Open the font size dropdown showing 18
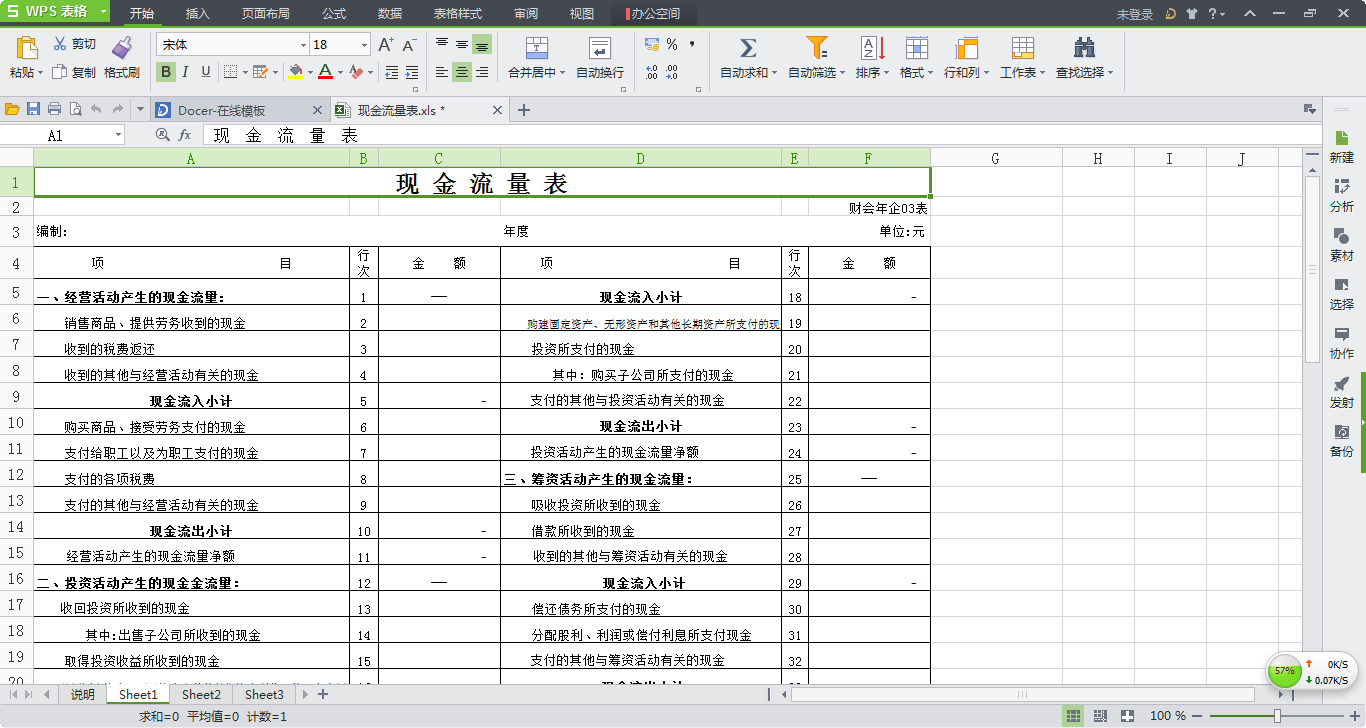 coord(364,45)
